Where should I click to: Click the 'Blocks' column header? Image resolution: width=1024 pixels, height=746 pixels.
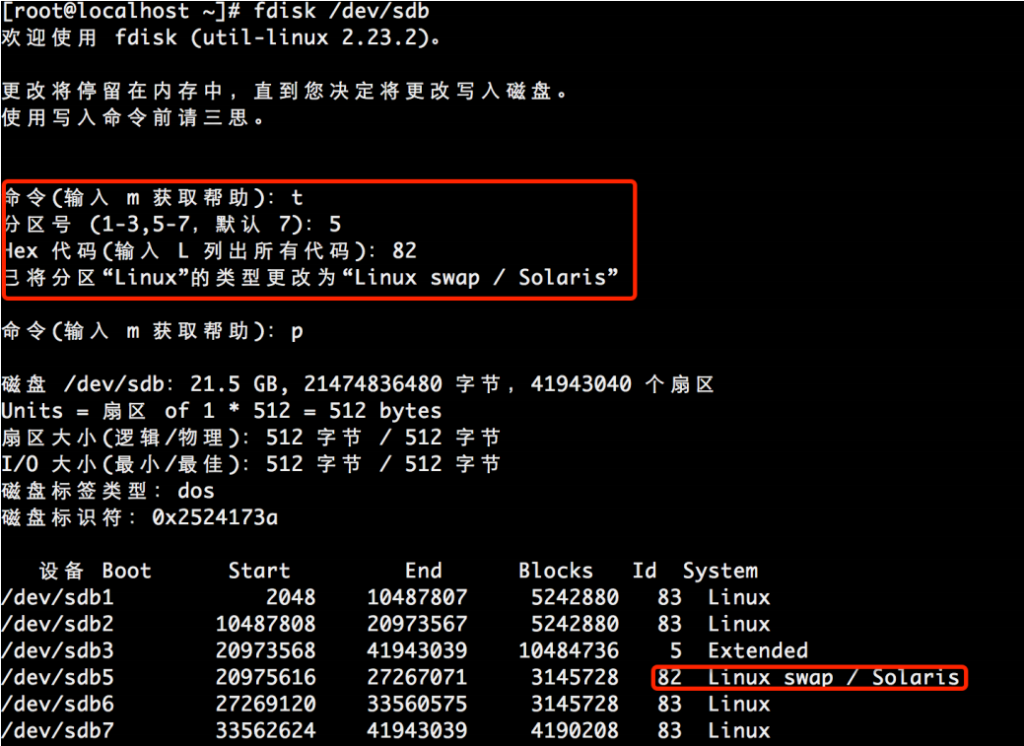point(555,571)
